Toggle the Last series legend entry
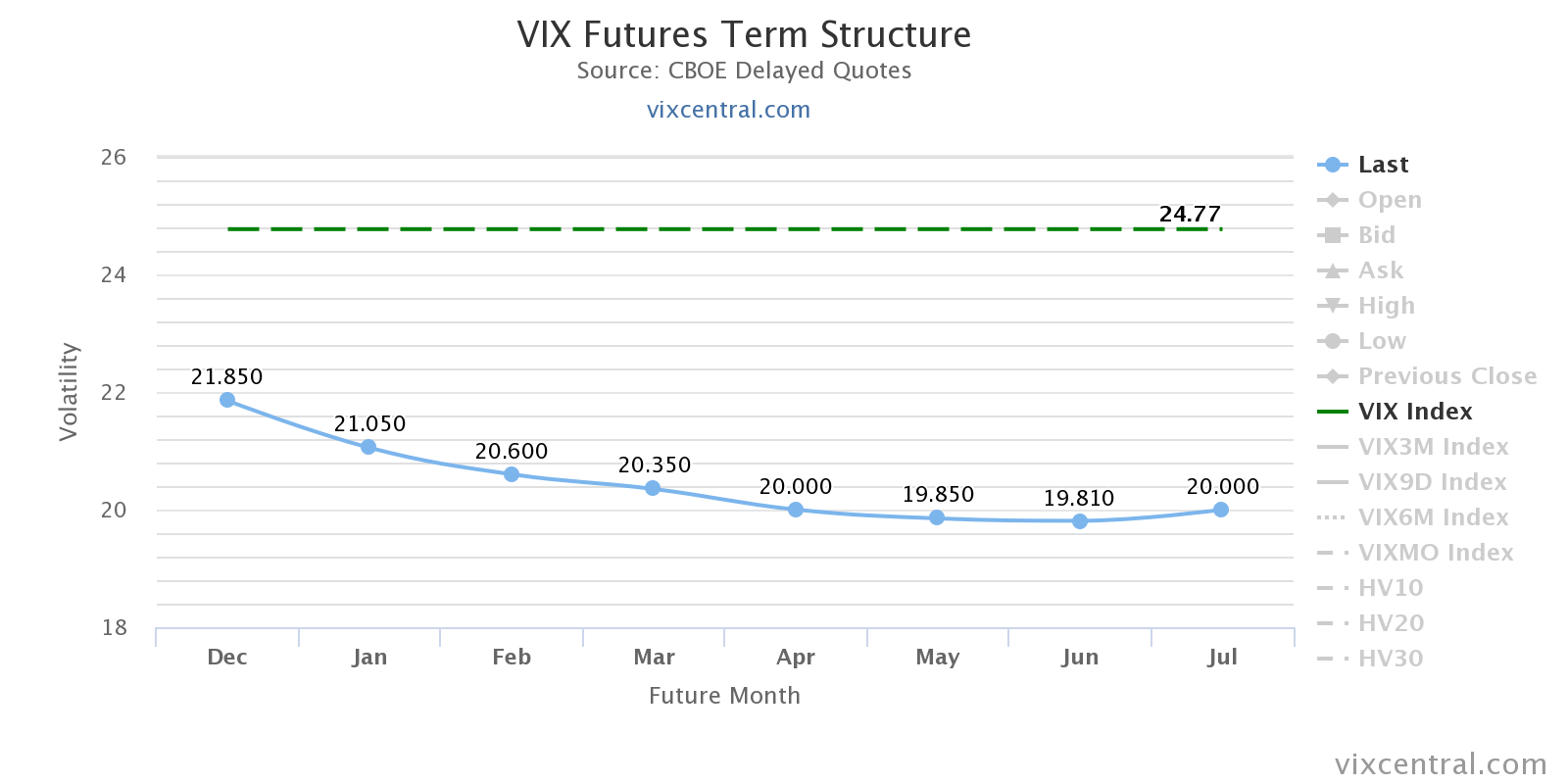The width and height of the screenshot is (1568, 784). pos(1382,165)
